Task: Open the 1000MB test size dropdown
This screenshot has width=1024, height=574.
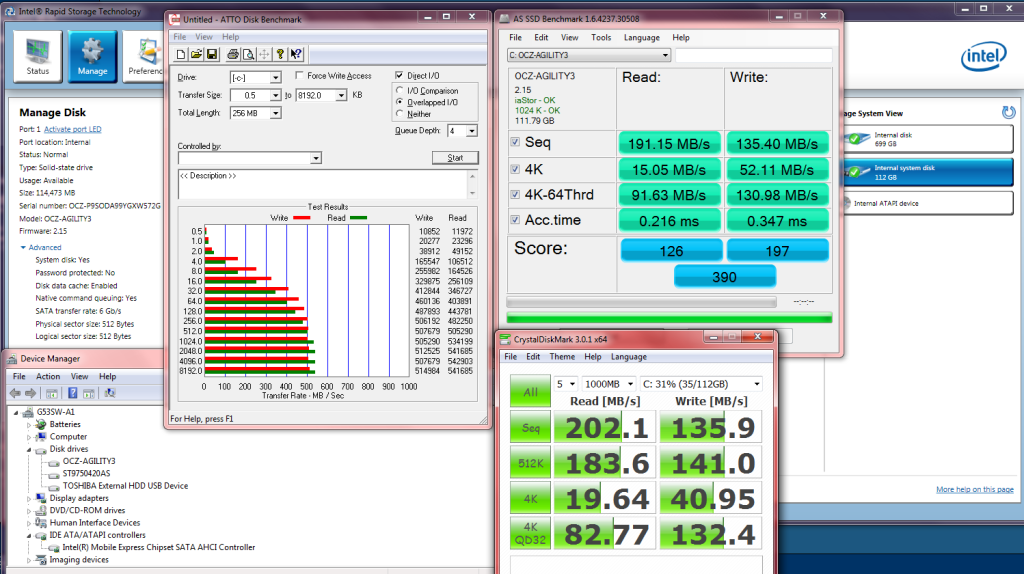Action: (x=609, y=384)
